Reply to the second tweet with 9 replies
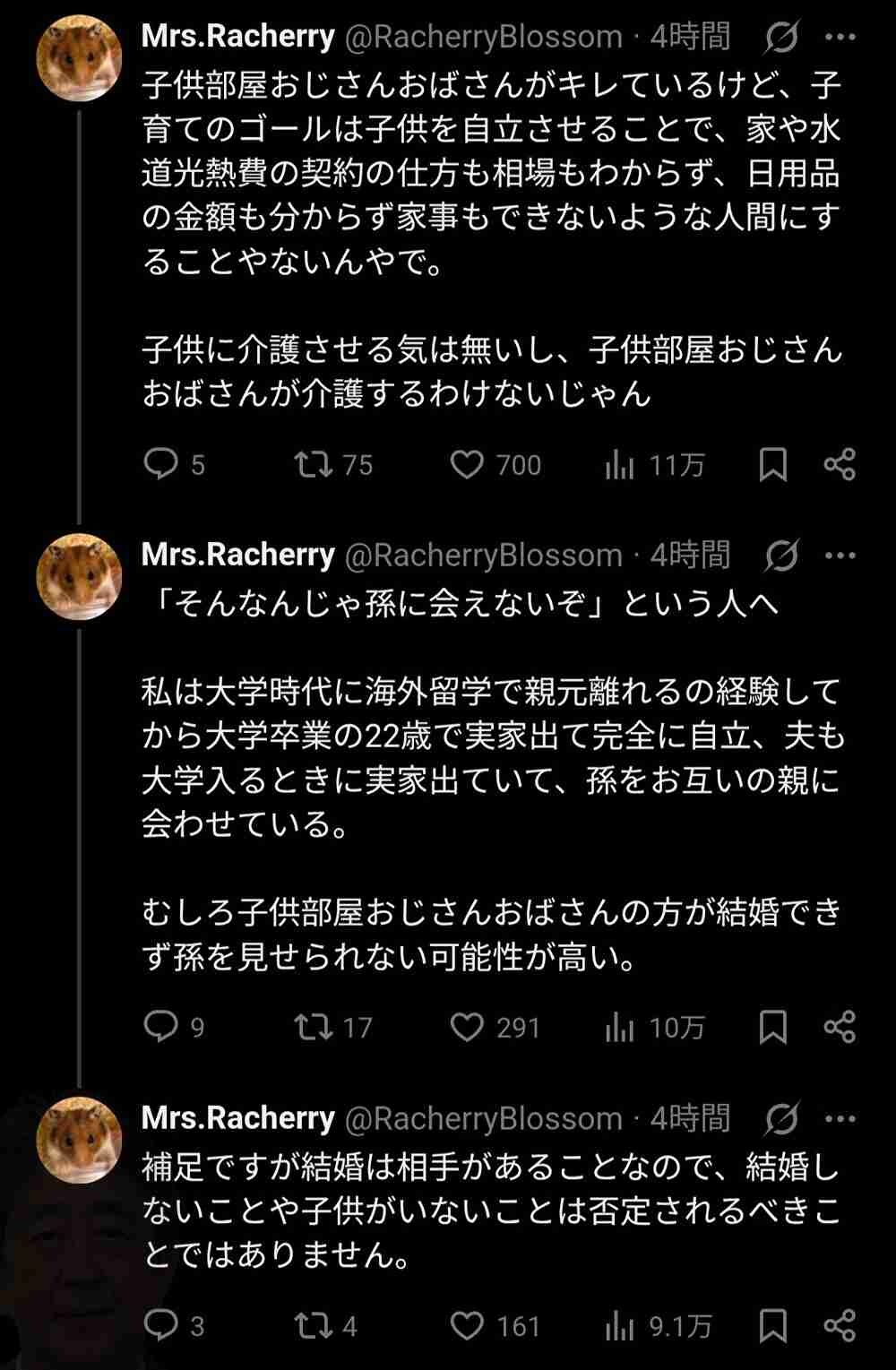Viewport: 896px width, 1370px height. click(x=162, y=1027)
